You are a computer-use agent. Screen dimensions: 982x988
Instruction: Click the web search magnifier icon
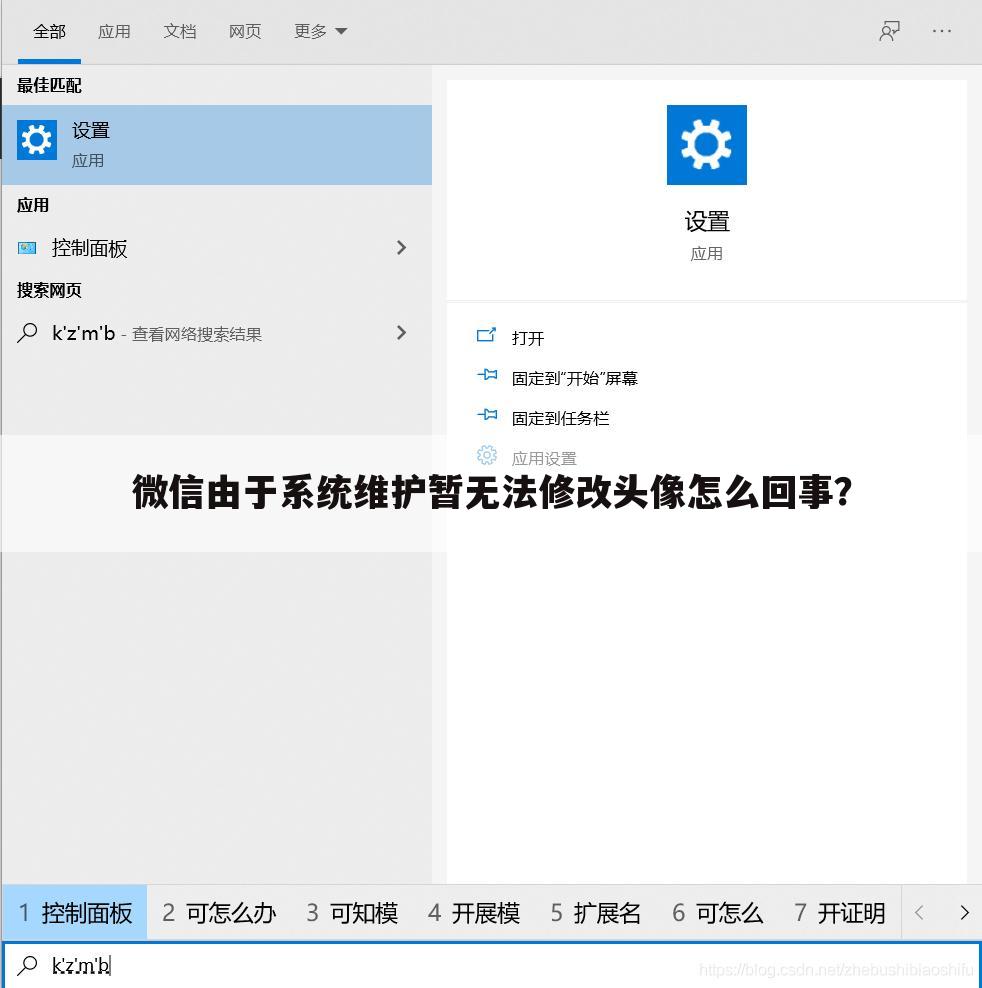(27, 333)
